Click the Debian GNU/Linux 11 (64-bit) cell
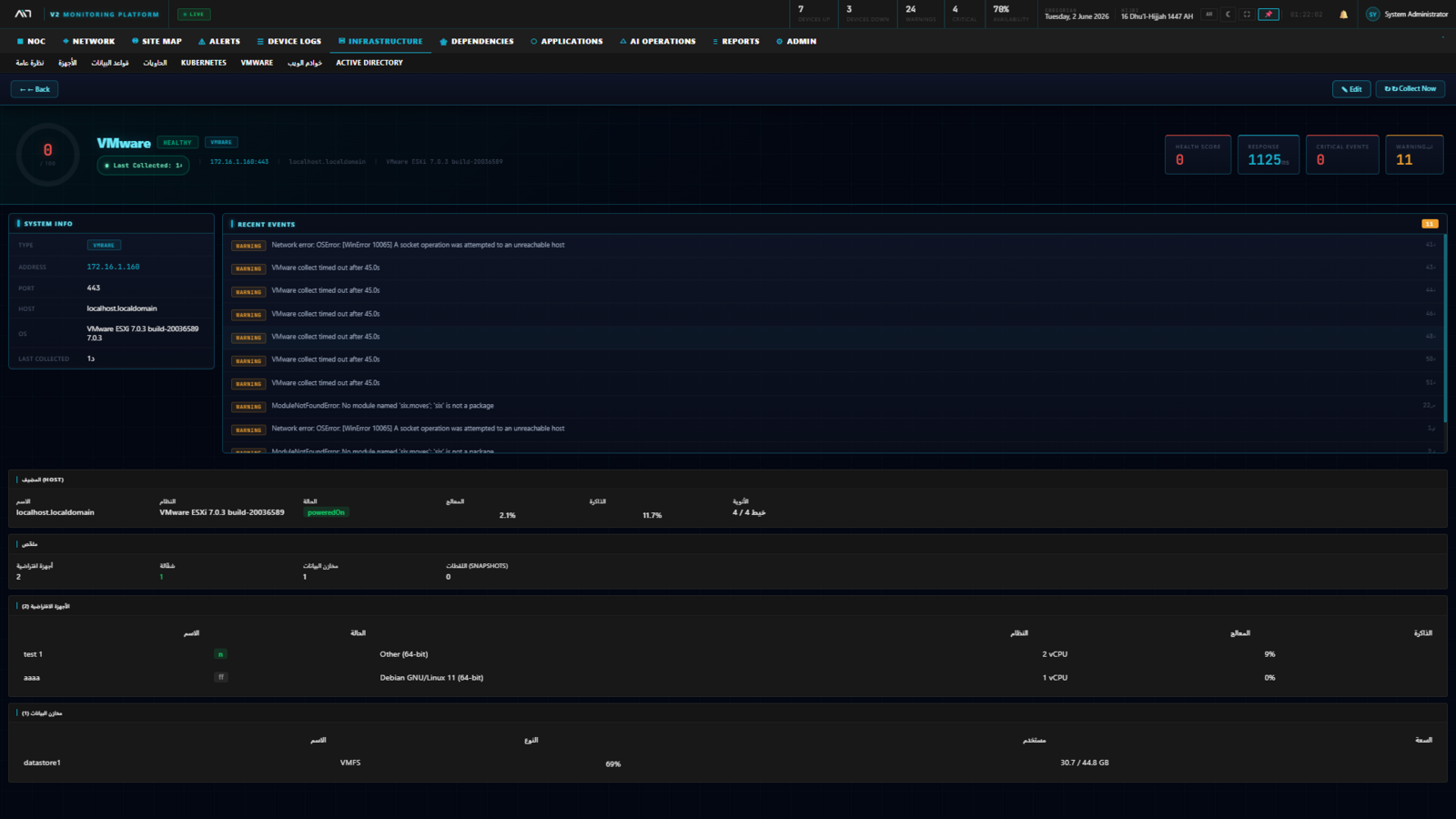Screen dimensions: 1456x819 point(431,678)
